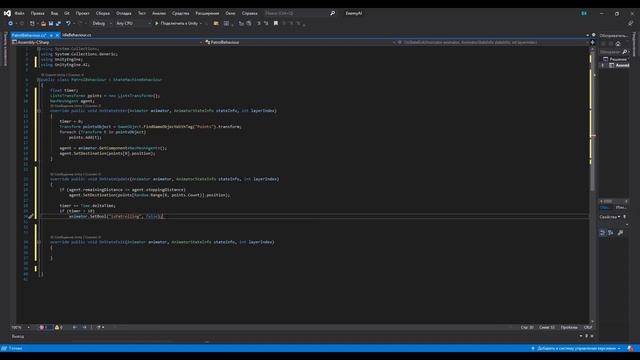The width and height of the screenshot is (640, 360).
Task: Click the Solution Explorer horizontal scrollbar
Action: 613,201
